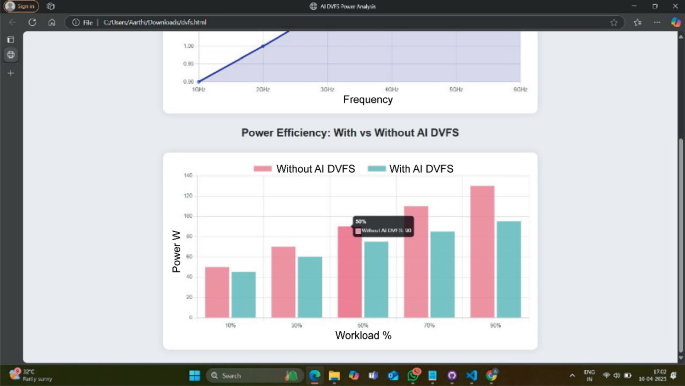Screen dimensions: 685x386
Task: Open the volume speaker tray icon
Action: [x=617, y=376]
